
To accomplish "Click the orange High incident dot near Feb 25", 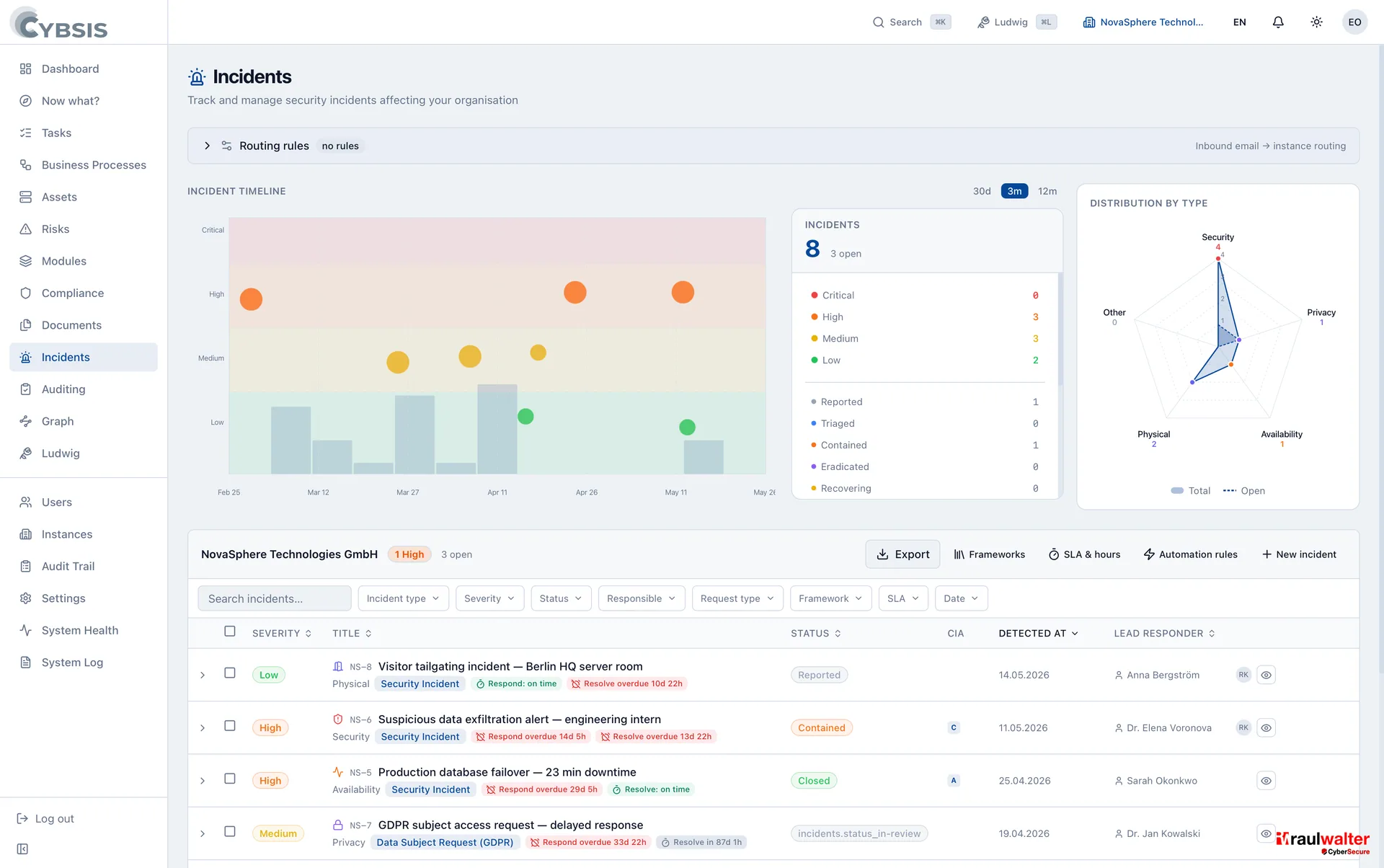I will [251, 299].
